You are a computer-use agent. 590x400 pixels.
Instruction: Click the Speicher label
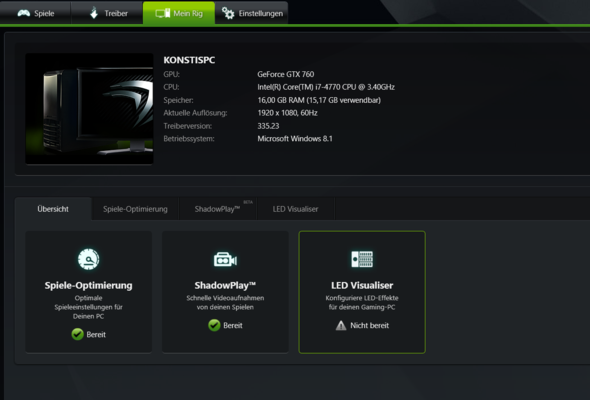[178, 100]
